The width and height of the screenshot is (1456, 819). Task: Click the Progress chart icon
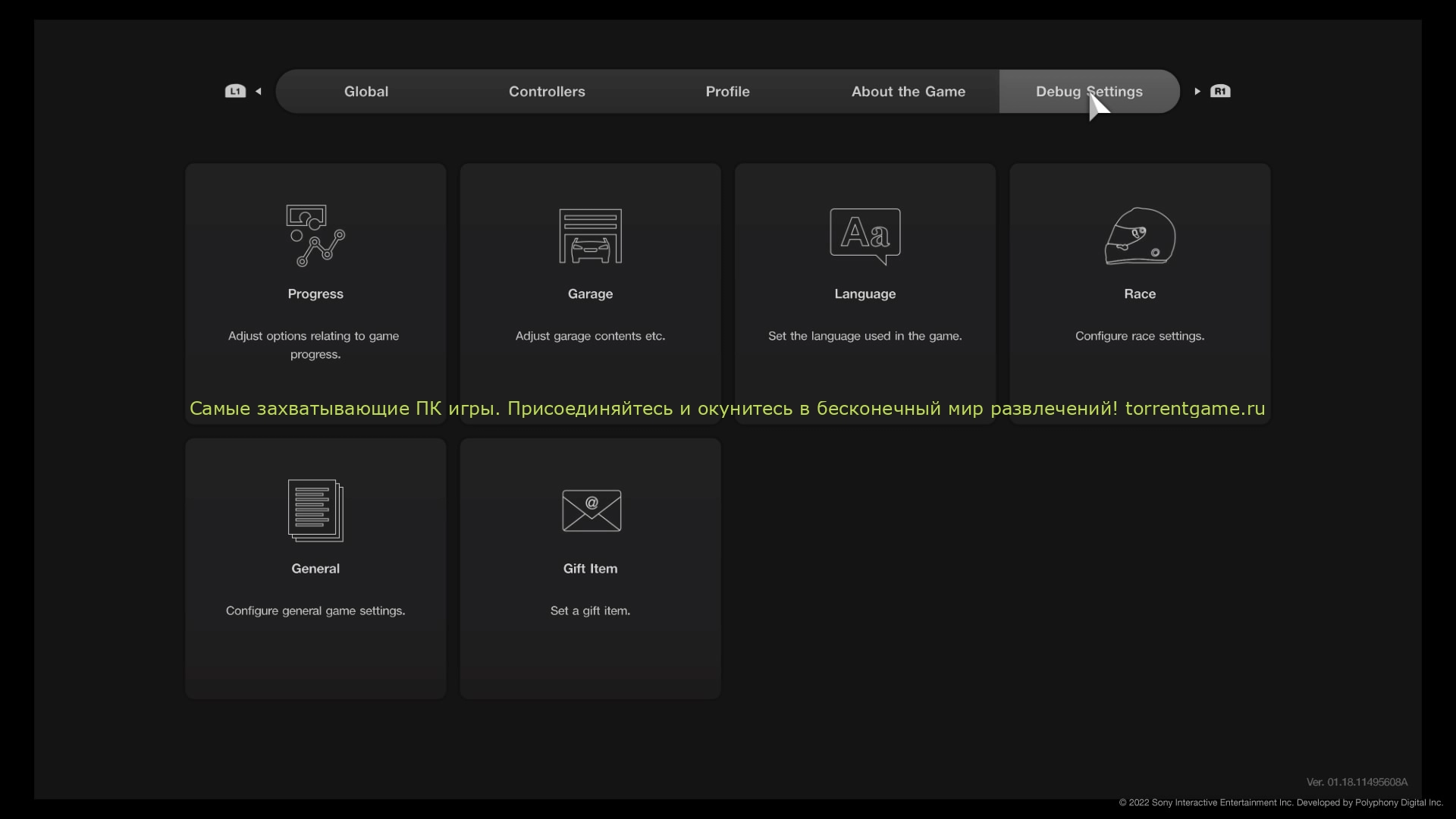pos(315,236)
